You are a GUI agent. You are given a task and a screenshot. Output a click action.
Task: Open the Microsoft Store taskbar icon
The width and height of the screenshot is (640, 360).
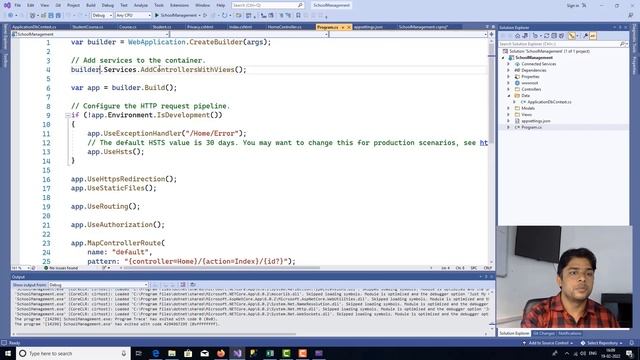(x=188, y=353)
